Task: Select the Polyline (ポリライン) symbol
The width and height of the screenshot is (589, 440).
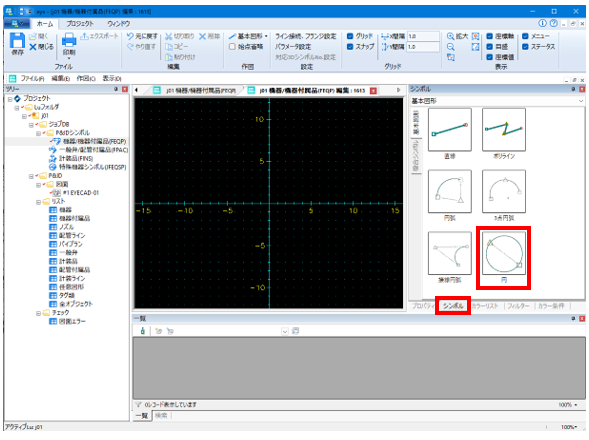Action: click(x=503, y=130)
